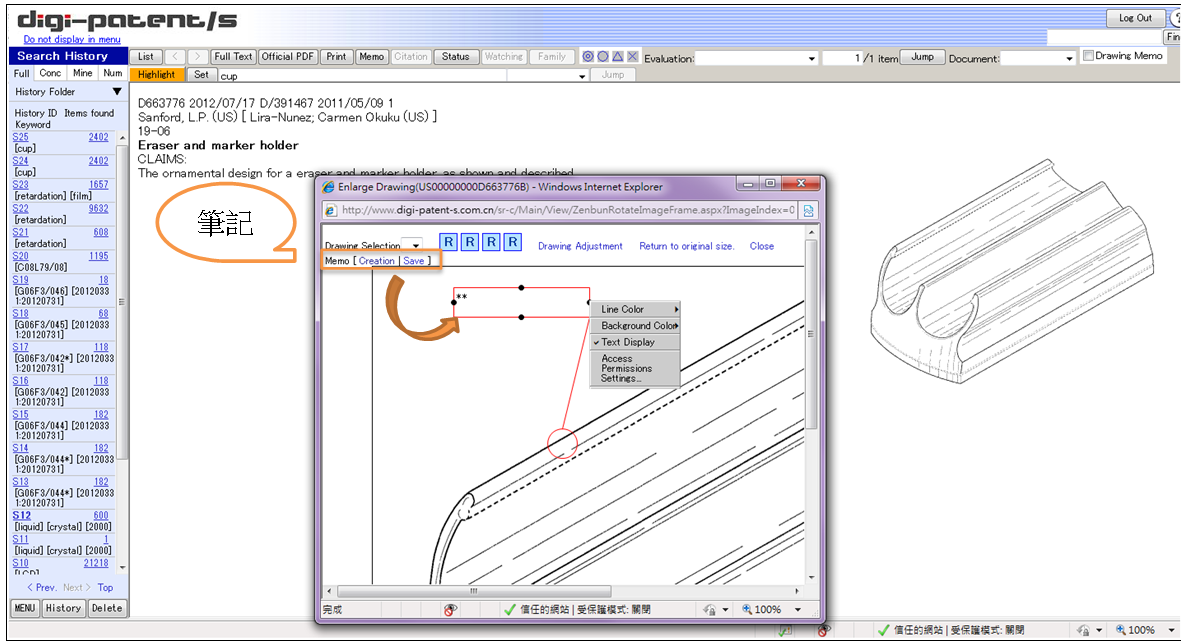Click the privacy icon in popup status bar
The height and width of the screenshot is (643, 1181).
(x=709, y=610)
